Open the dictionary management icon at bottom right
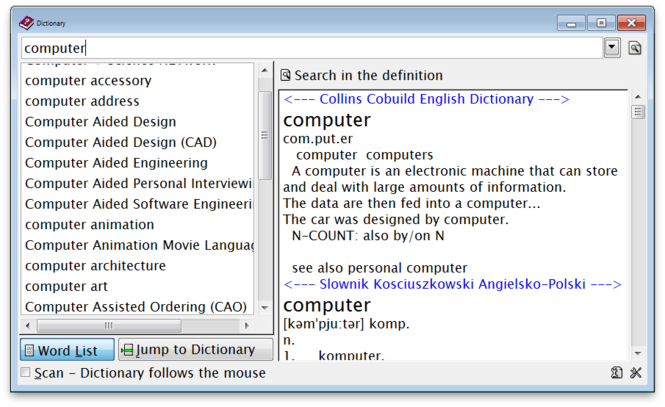Viewport: 665px width, 407px height. click(616, 373)
